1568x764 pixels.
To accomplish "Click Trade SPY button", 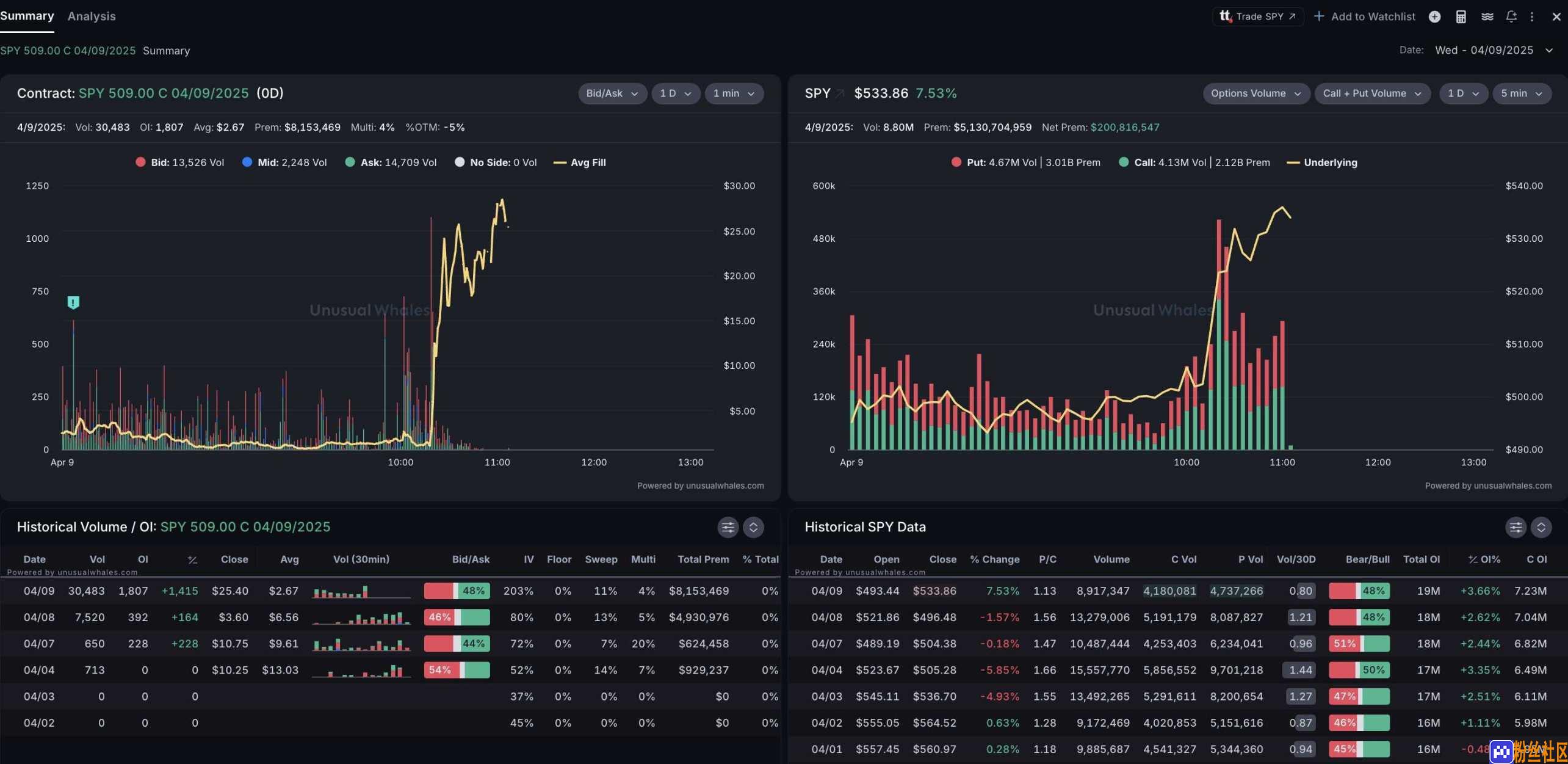I will (1257, 16).
